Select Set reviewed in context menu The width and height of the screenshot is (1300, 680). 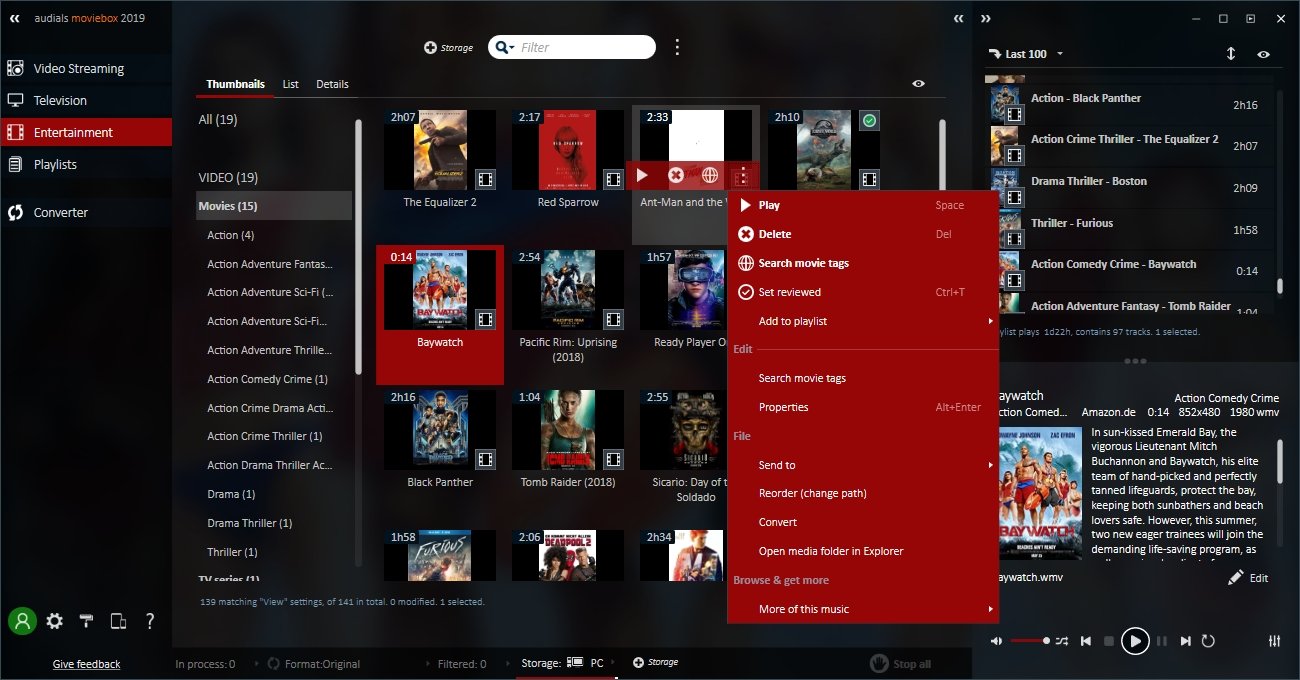(863, 292)
